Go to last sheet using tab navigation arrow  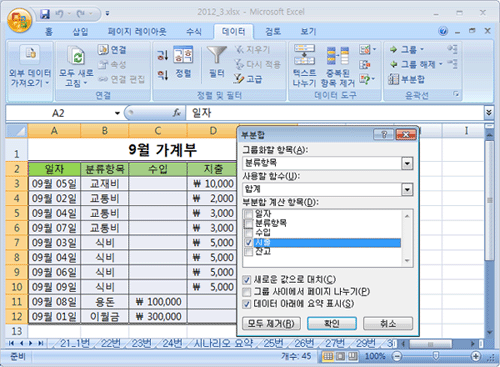tap(41, 343)
